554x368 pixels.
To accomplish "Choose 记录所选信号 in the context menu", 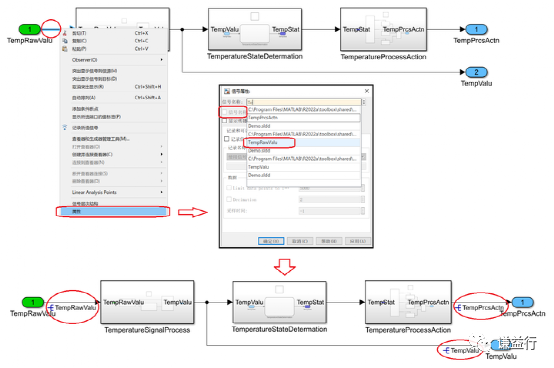I will (113, 127).
